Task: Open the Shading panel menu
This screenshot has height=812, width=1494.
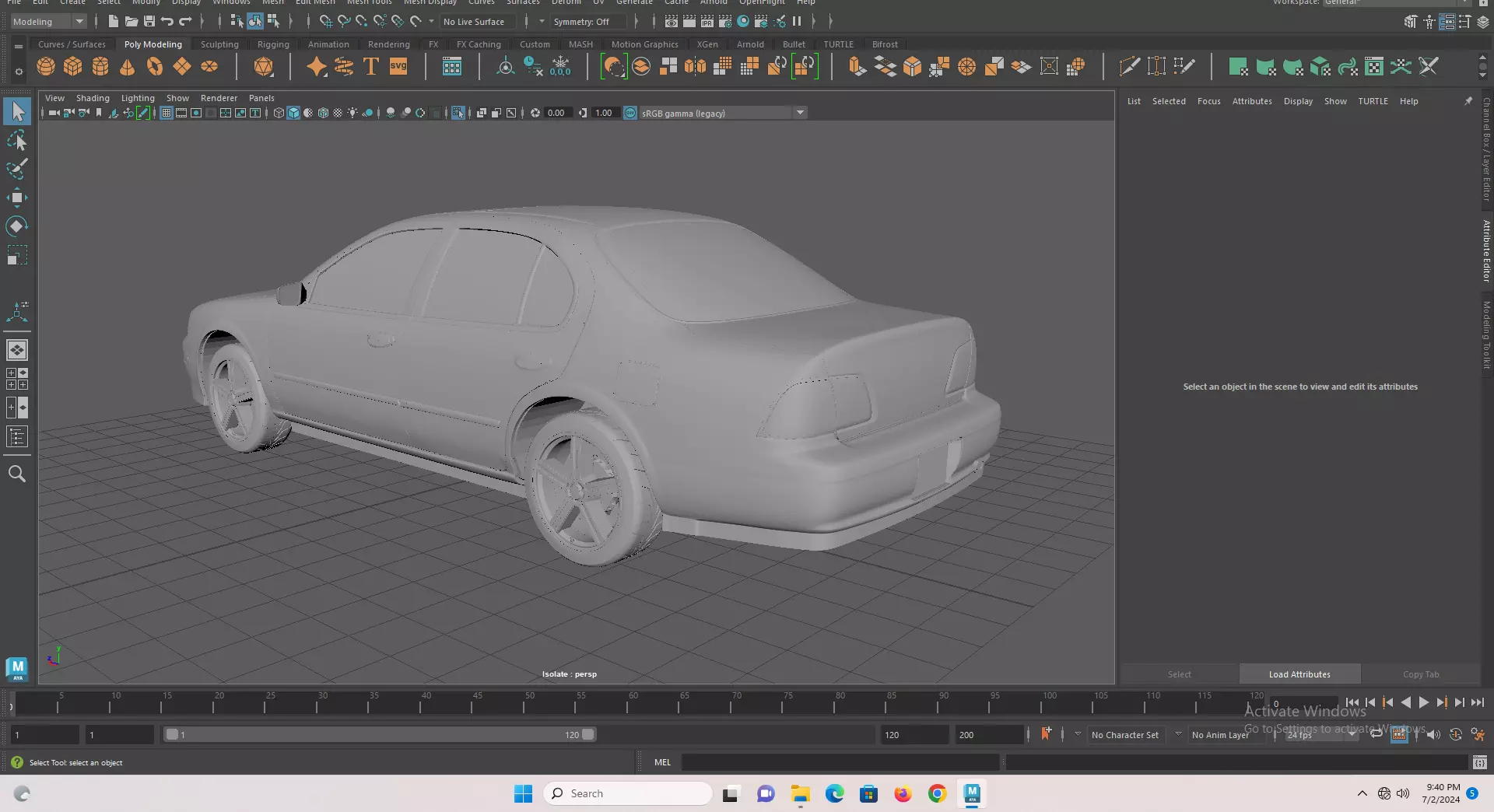Action: (93, 98)
